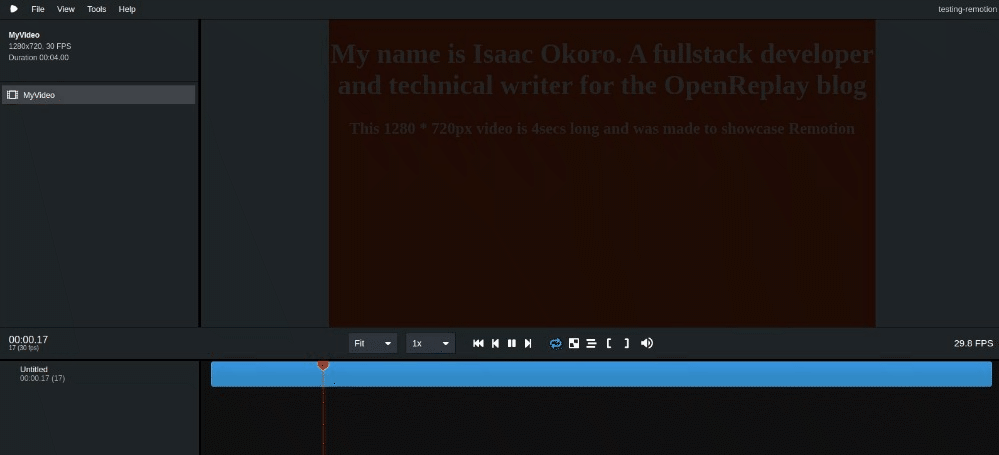This screenshot has width=999, height=455.
Task: Open the 1x playback speed dropdown
Action: tap(431, 343)
